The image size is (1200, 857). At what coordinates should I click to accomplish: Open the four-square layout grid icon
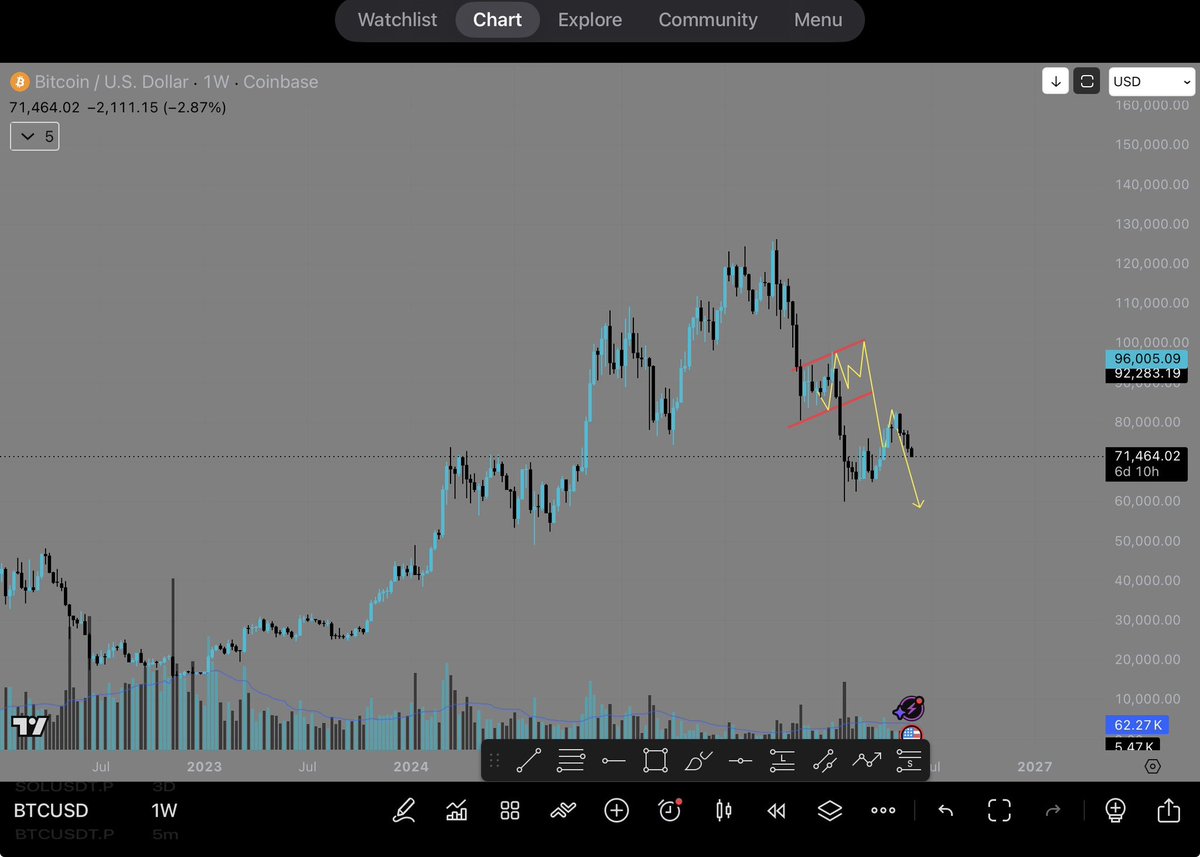[510, 810]
